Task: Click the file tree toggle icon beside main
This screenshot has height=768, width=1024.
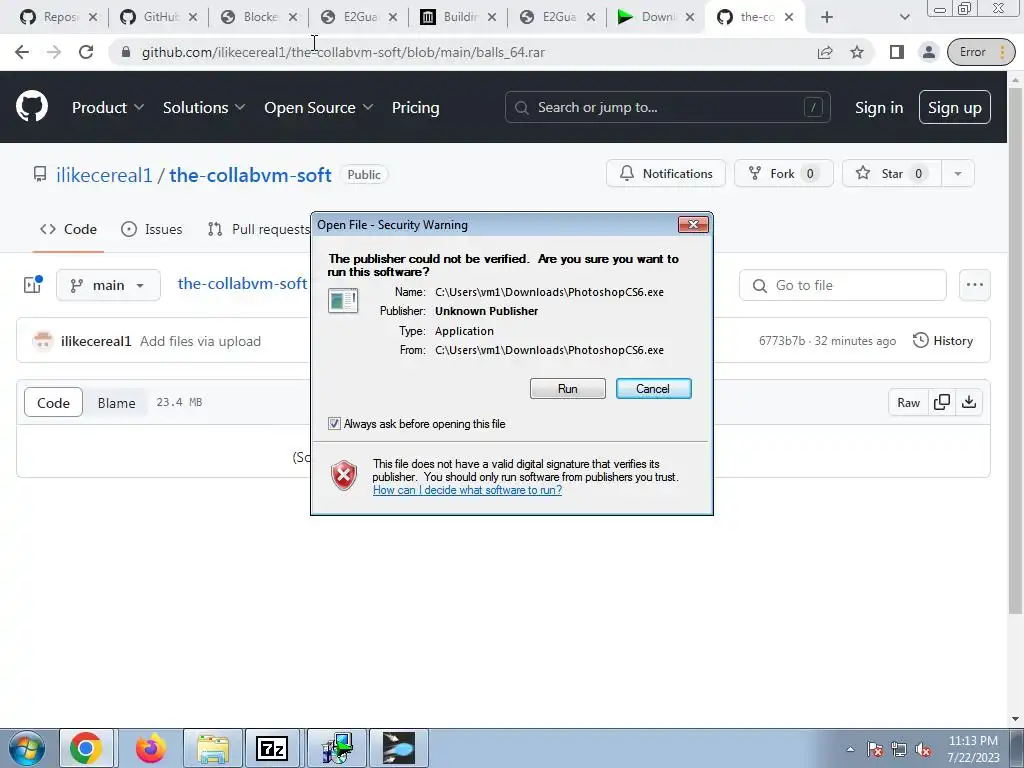Action: (x=33, y=285)
